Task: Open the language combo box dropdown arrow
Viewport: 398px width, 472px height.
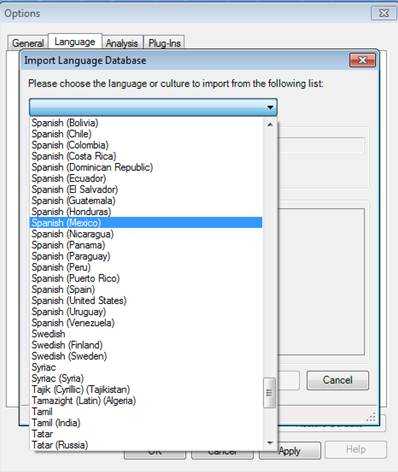Action: click(270, 108)
